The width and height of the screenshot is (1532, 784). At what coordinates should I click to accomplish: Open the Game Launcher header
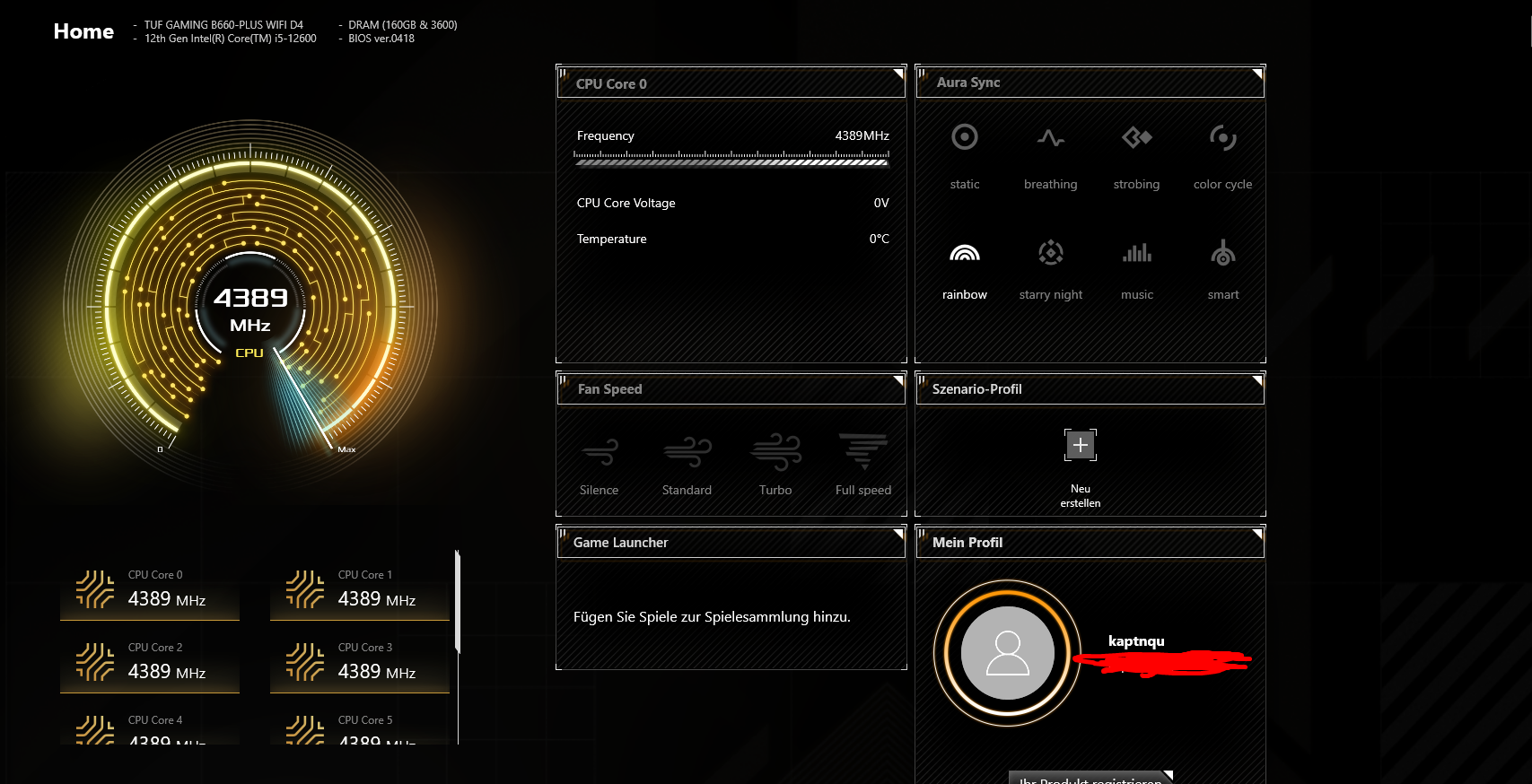pos(731,543)
